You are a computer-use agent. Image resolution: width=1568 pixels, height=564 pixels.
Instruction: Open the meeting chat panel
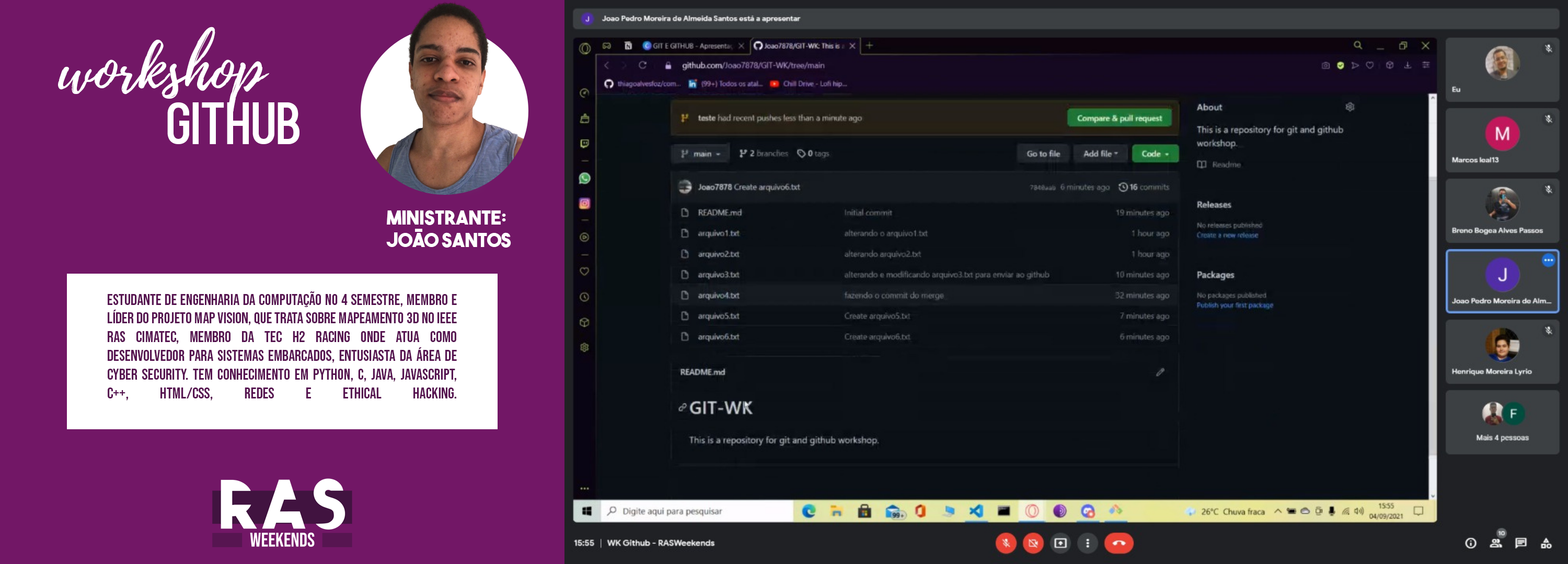1520,543
